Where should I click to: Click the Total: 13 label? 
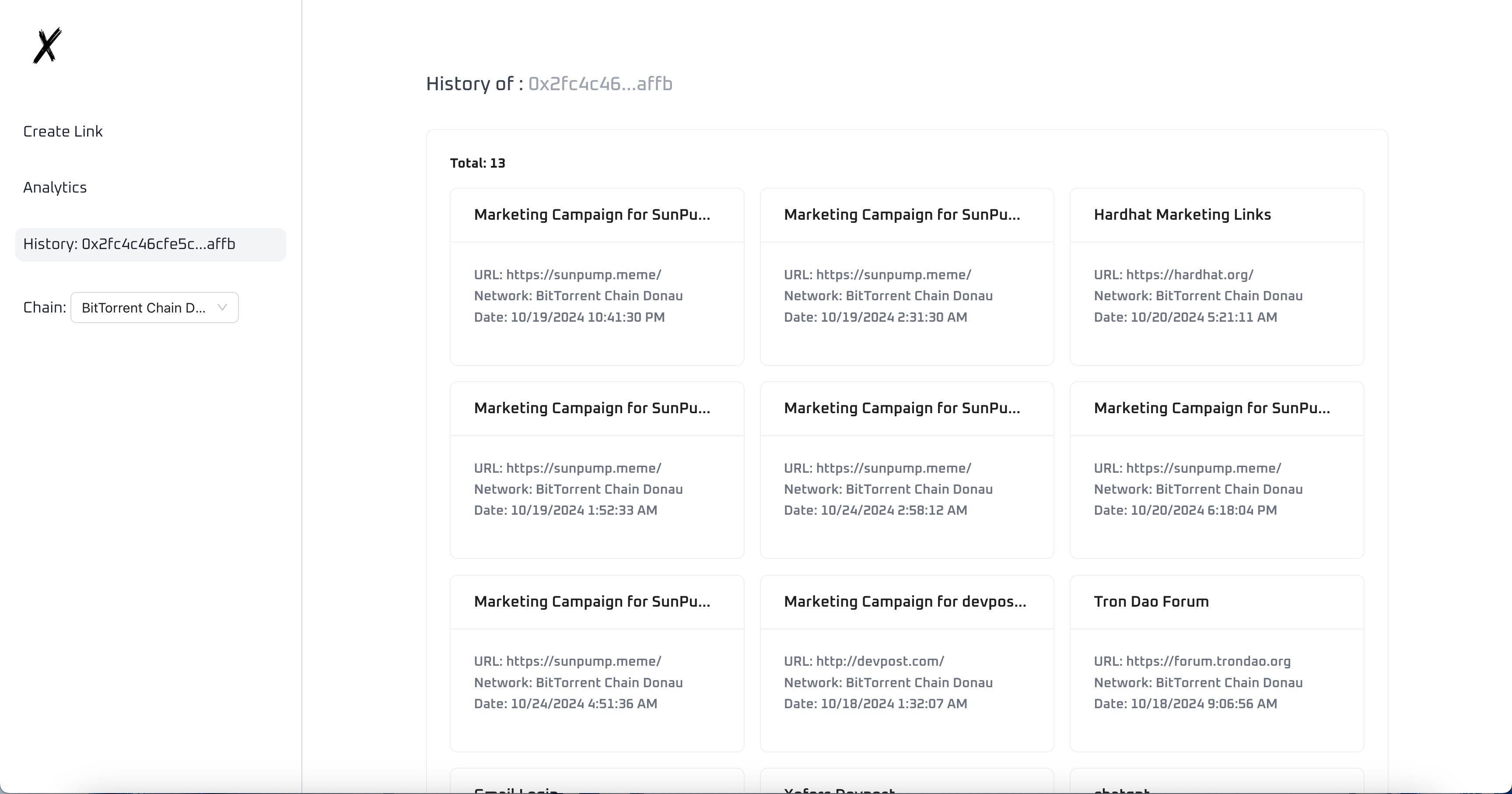(x=477, y=163)
